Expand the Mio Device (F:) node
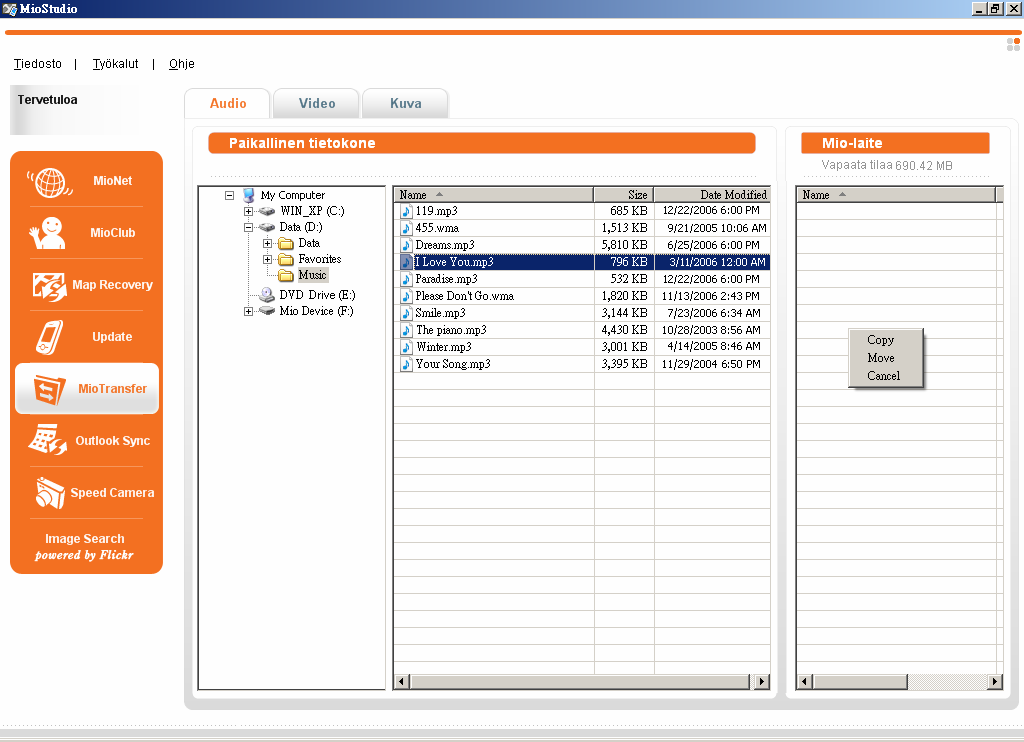The image size is (1024, 742). click(x=248, y=312)
